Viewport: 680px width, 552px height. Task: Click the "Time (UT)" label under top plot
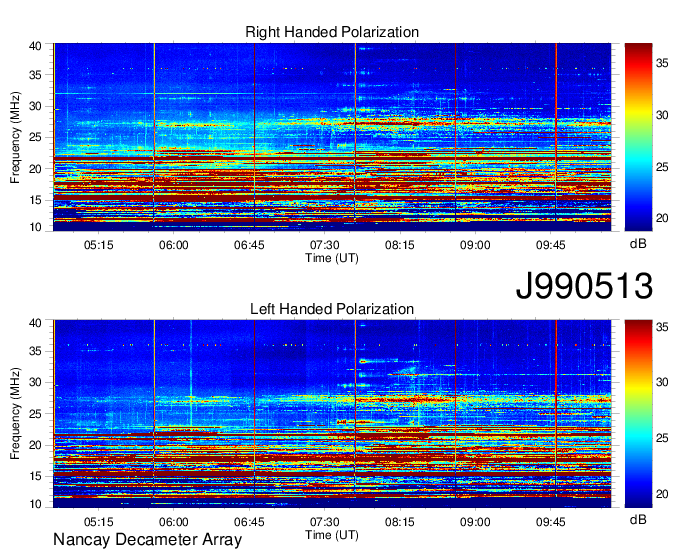tap(332, 258)
